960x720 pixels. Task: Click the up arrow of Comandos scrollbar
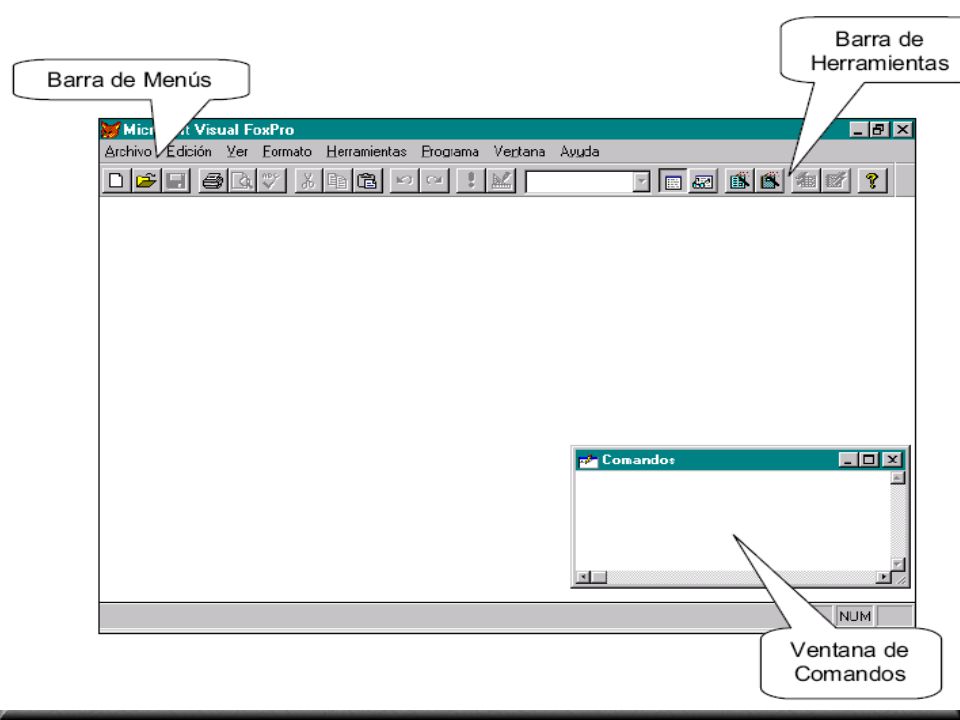tap(898, 478)
